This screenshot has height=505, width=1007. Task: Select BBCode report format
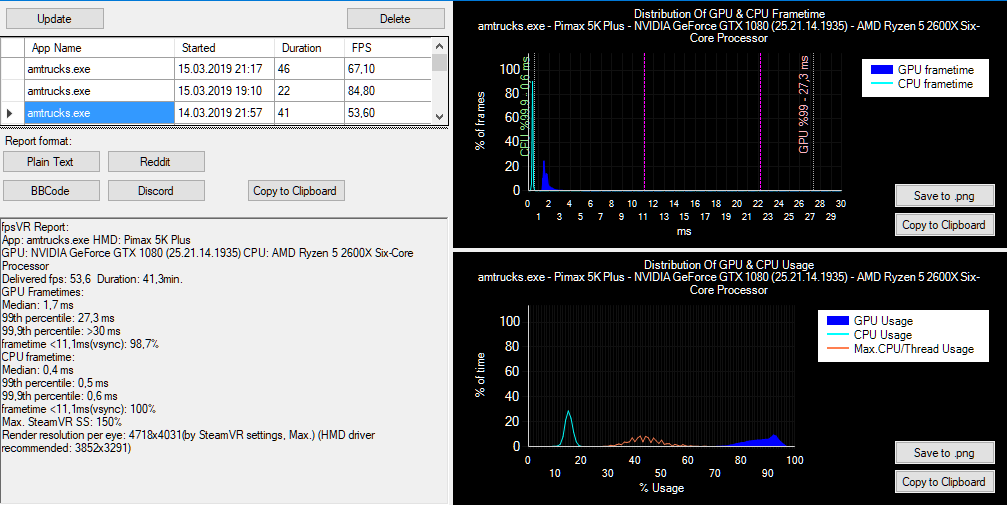(51, 191)
